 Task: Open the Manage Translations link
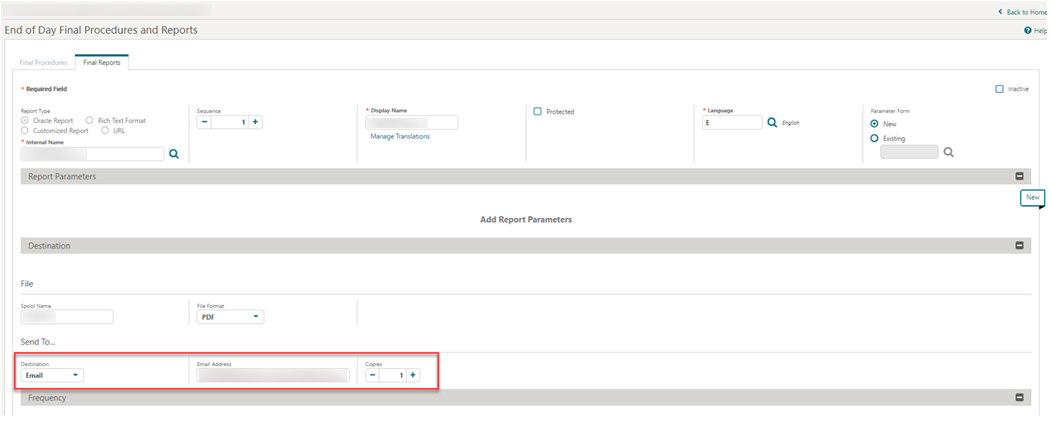click(400, 136)
